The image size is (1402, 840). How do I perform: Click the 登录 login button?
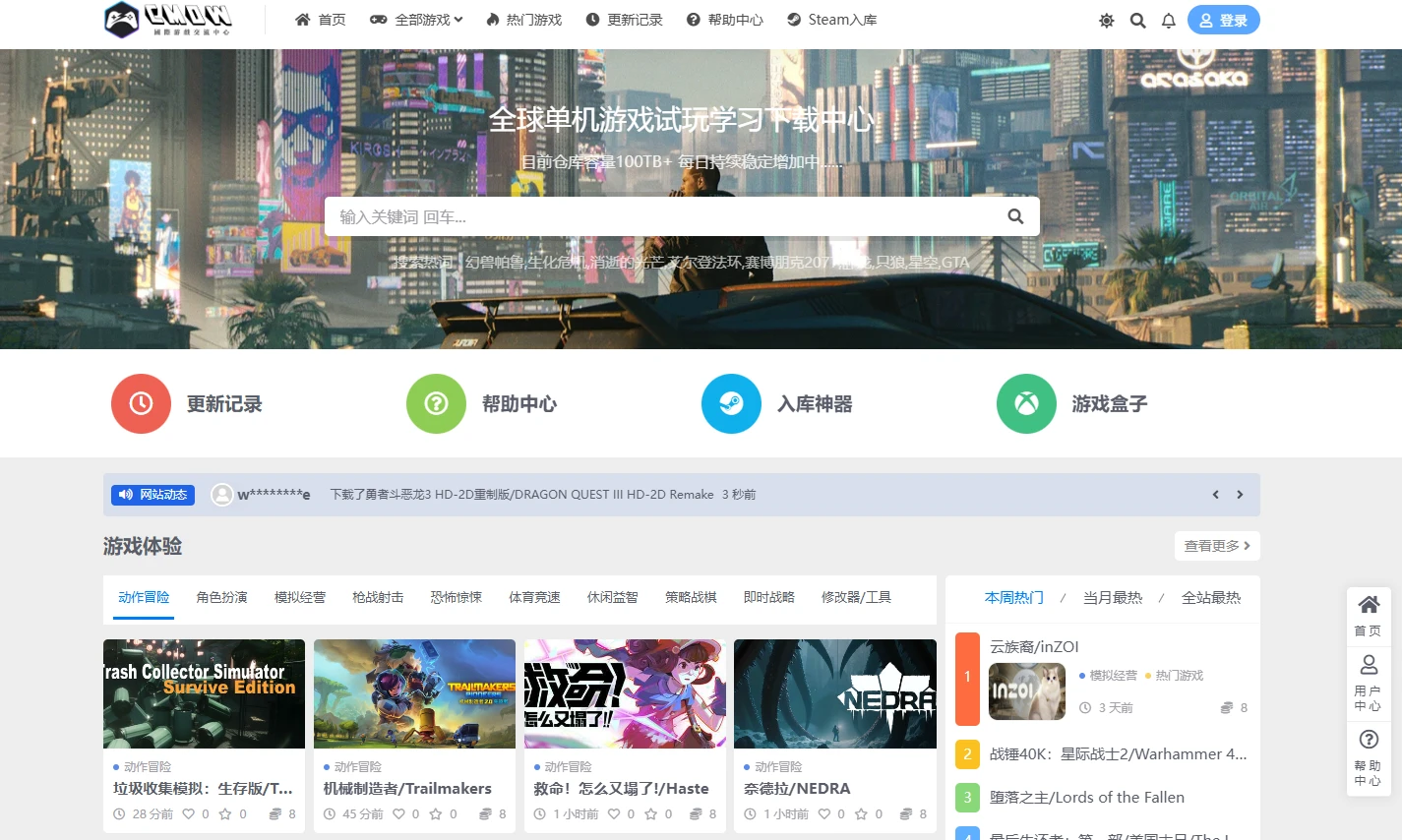coord(1223,20)
